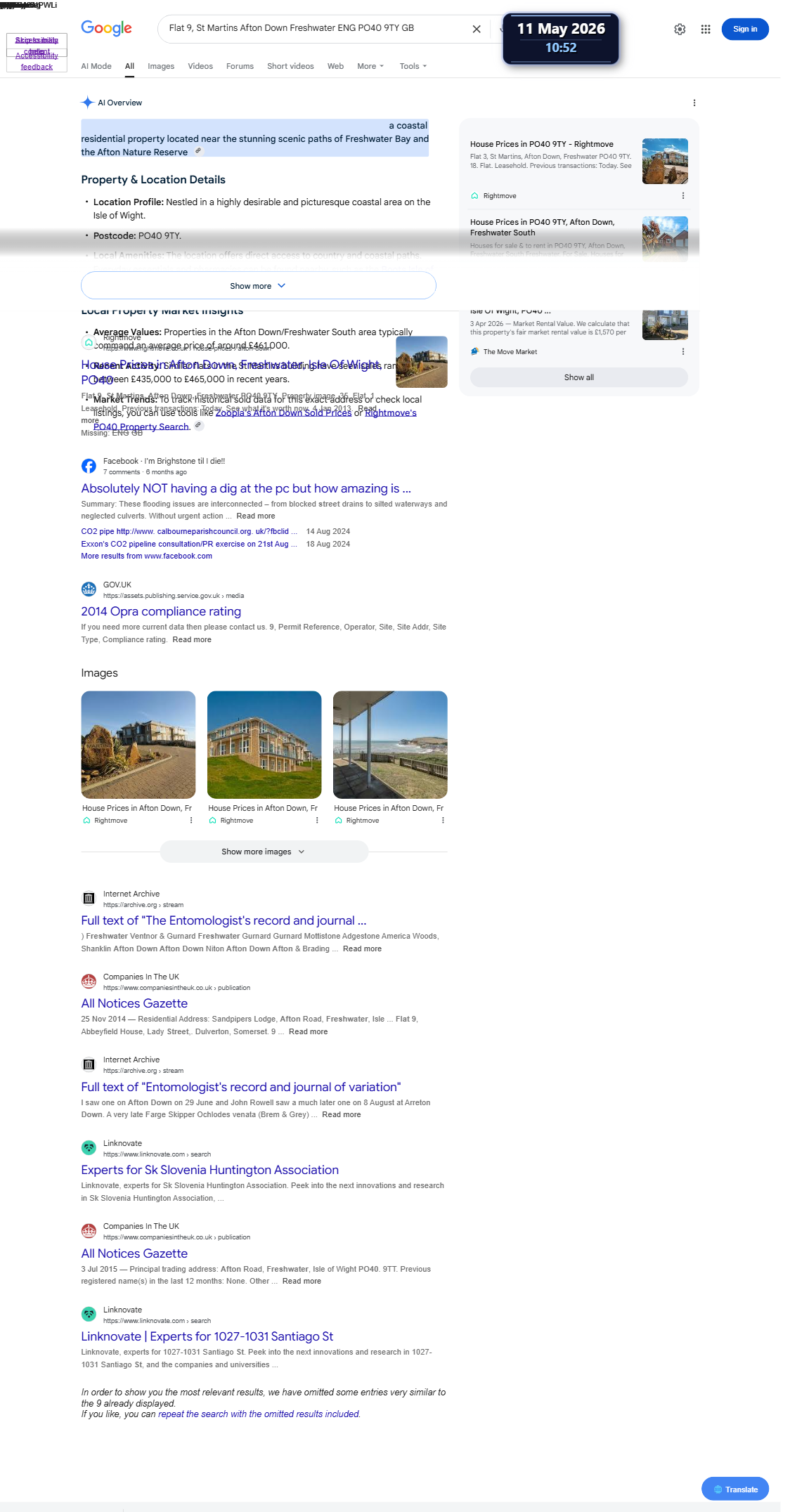Open the Tools dropdown

413,66
